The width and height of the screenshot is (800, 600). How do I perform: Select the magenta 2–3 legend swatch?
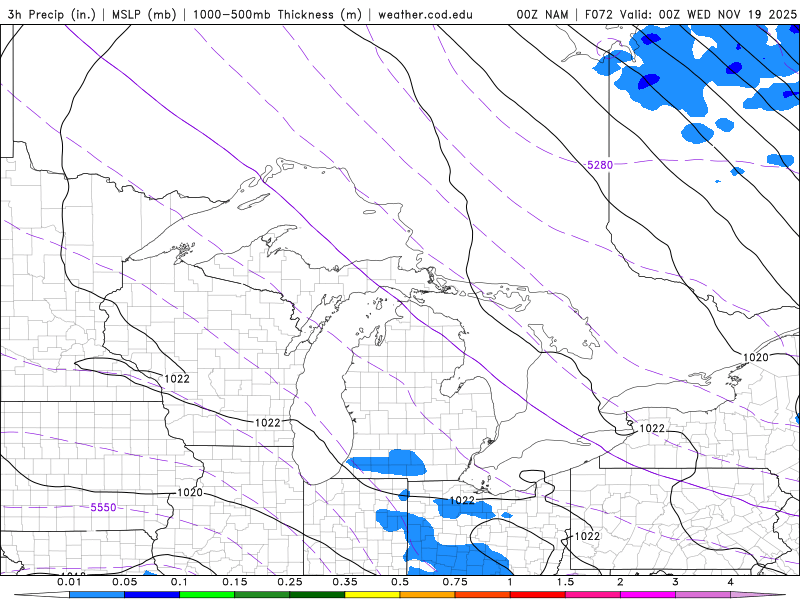(648, 595)
